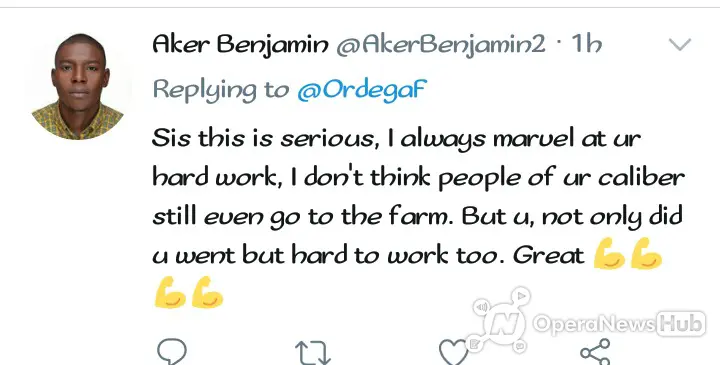Click the 'Replying to' label
This screenshot has height=365, width=720.
pyautogui.click(x=221, y=90)
